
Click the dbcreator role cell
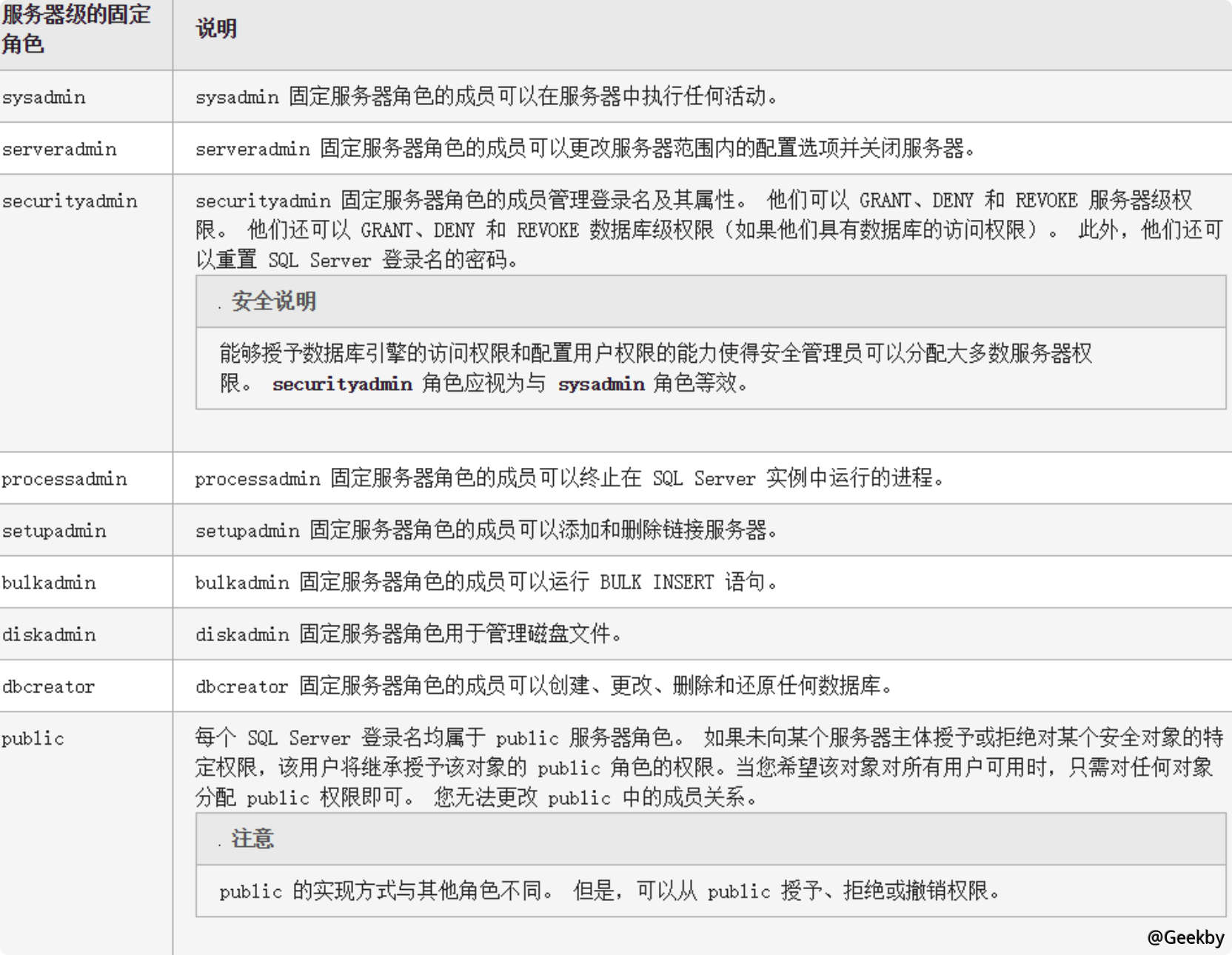coord(47,686)
